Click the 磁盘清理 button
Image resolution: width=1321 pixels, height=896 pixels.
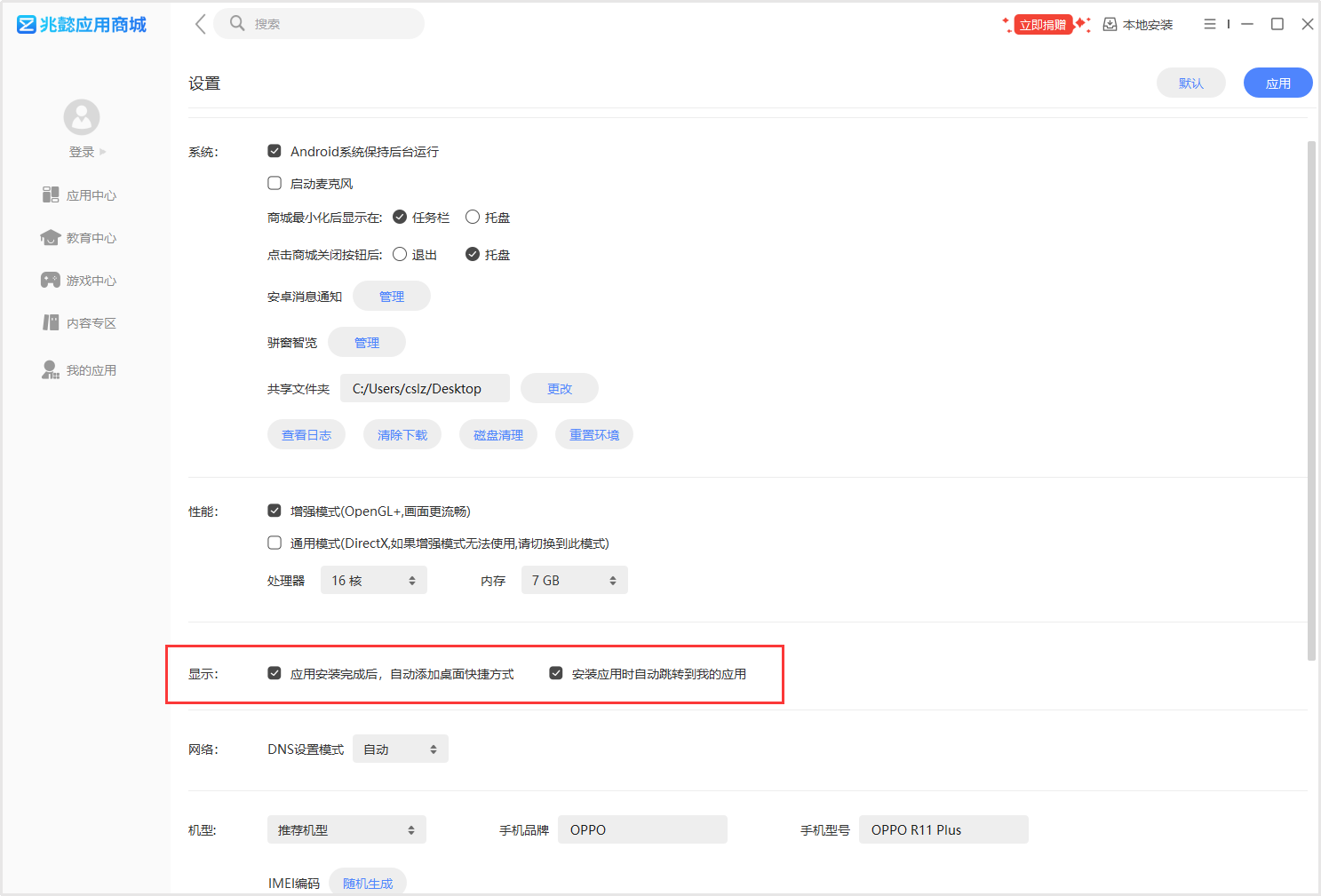click(497, 435)
